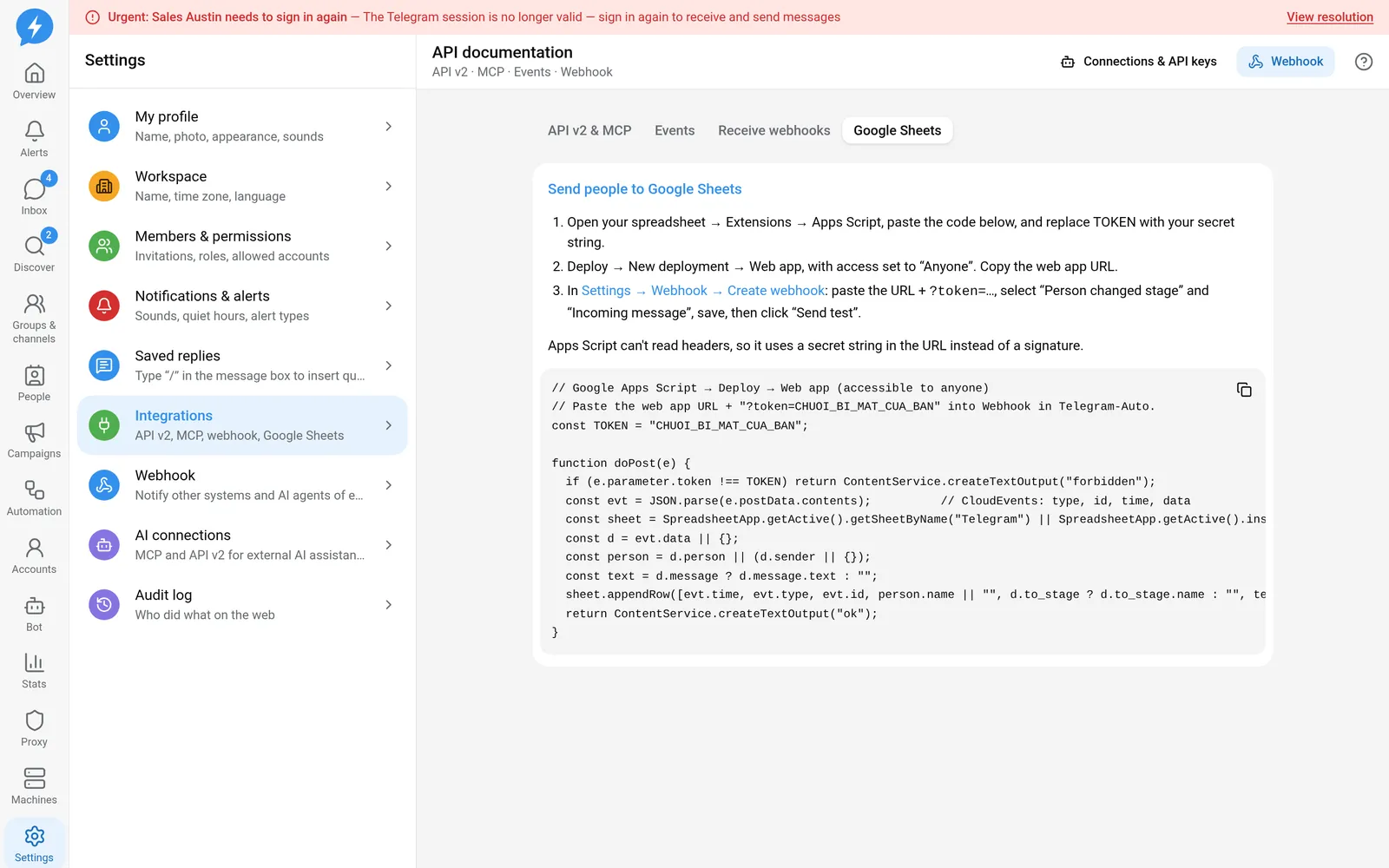Click the Settings gear in sidebar
This screenshot has height=868, width=1389.
[34, 844]
